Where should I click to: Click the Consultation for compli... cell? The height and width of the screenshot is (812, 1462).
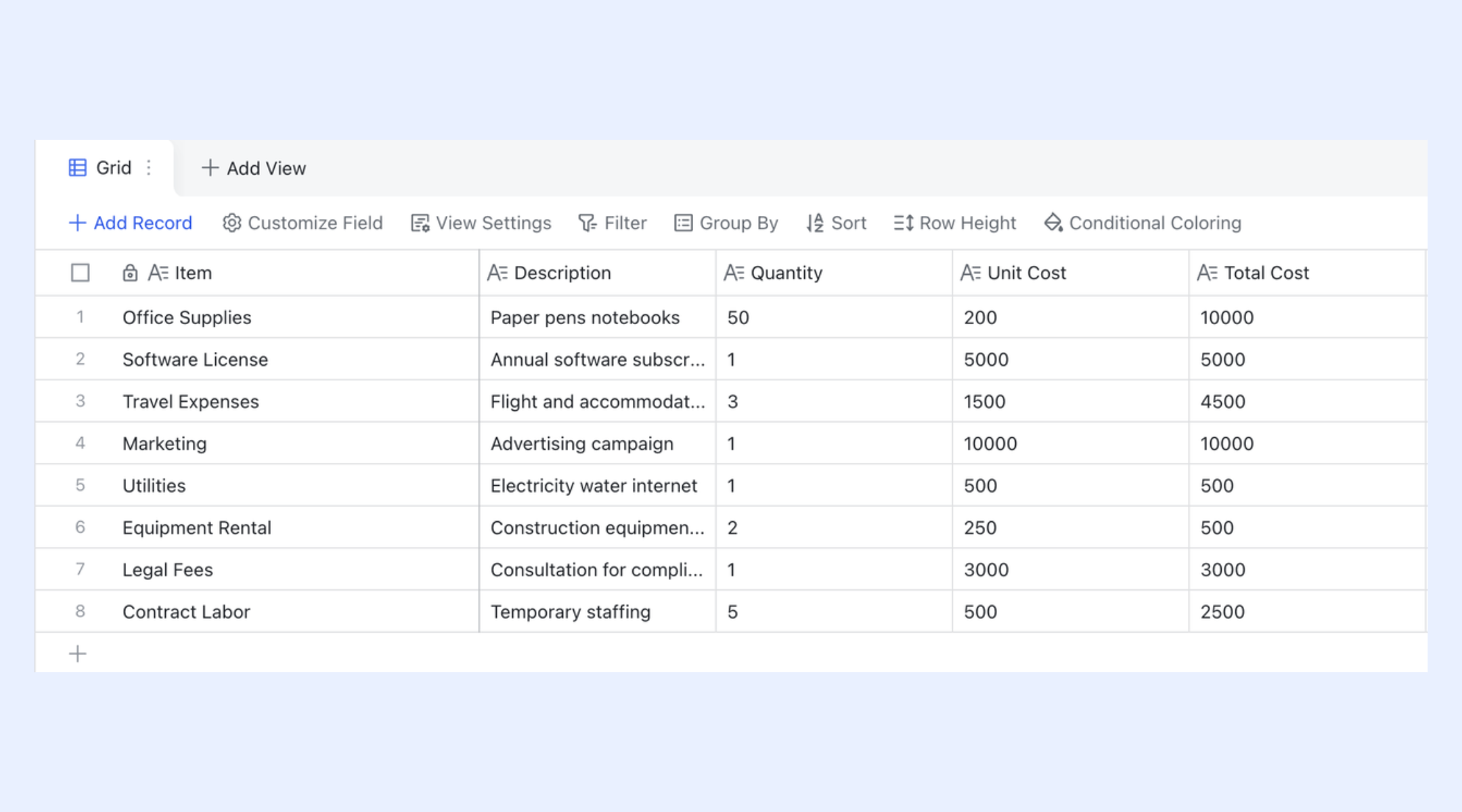click(x=598, y=570)
